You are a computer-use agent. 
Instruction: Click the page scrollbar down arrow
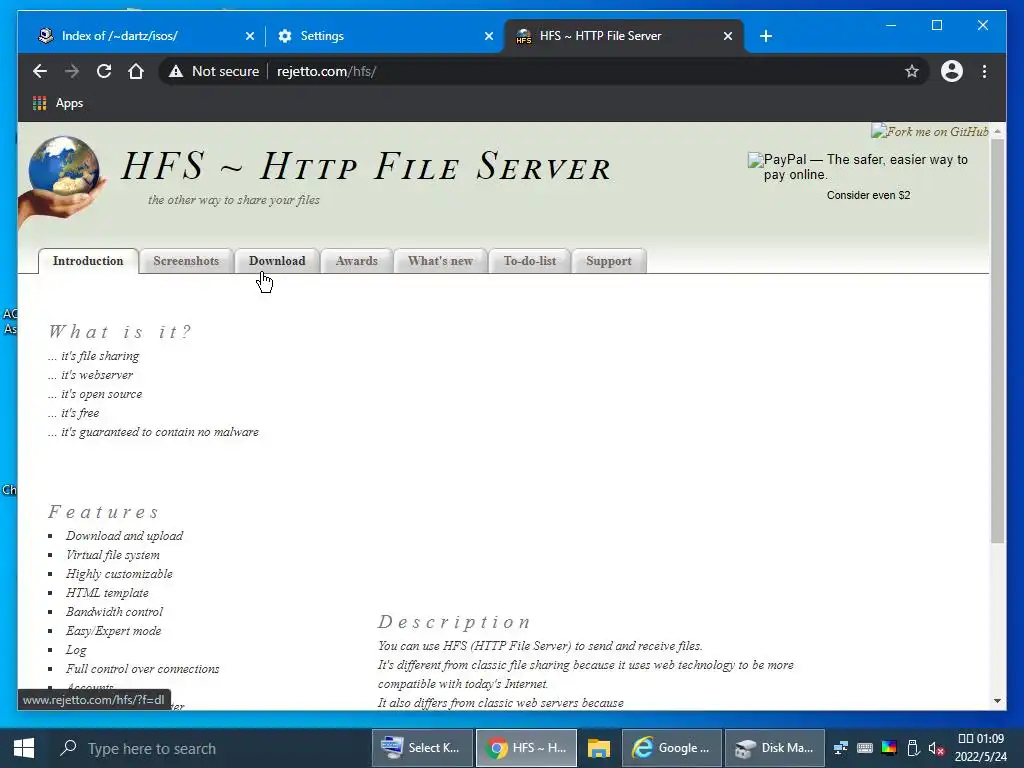tap(997, 701)
